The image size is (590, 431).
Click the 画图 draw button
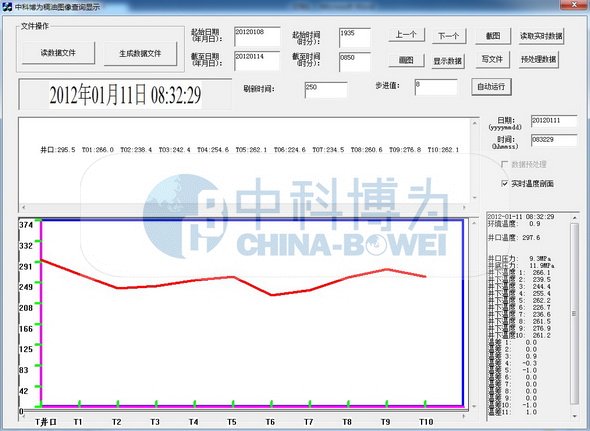tap(406, 60)
